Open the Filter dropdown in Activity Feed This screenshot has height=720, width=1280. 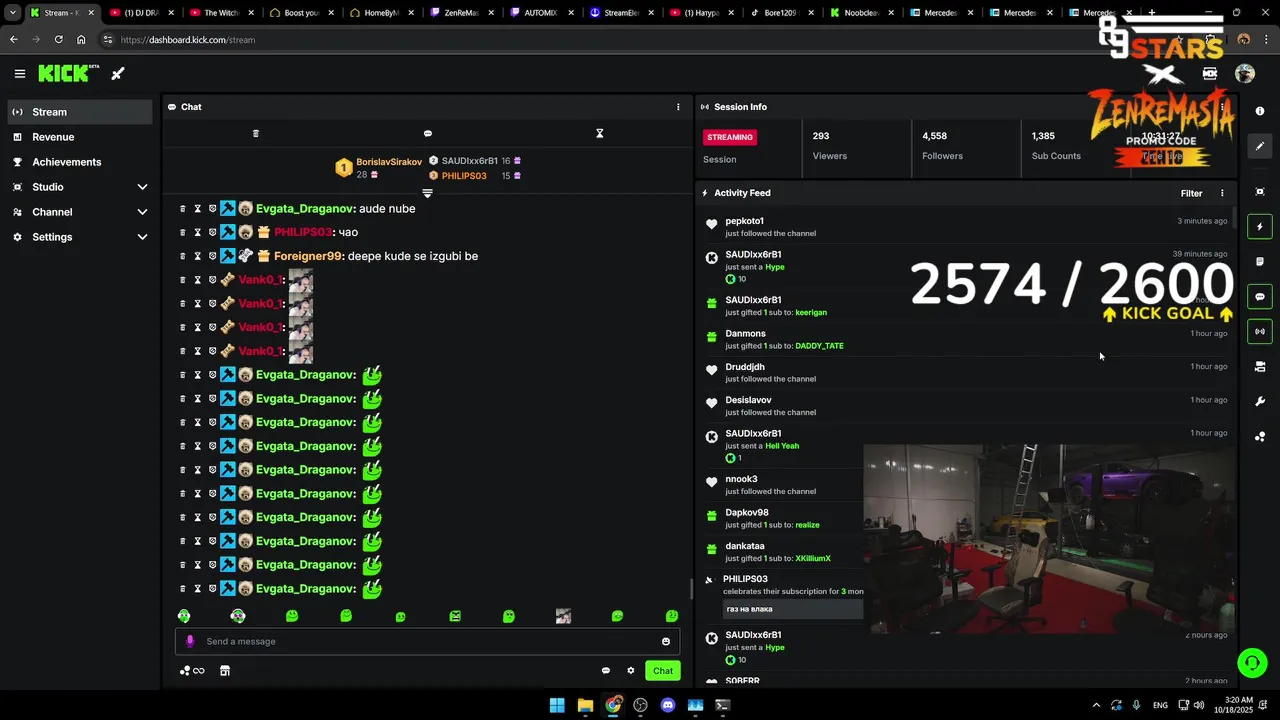tap(1191, 193)
